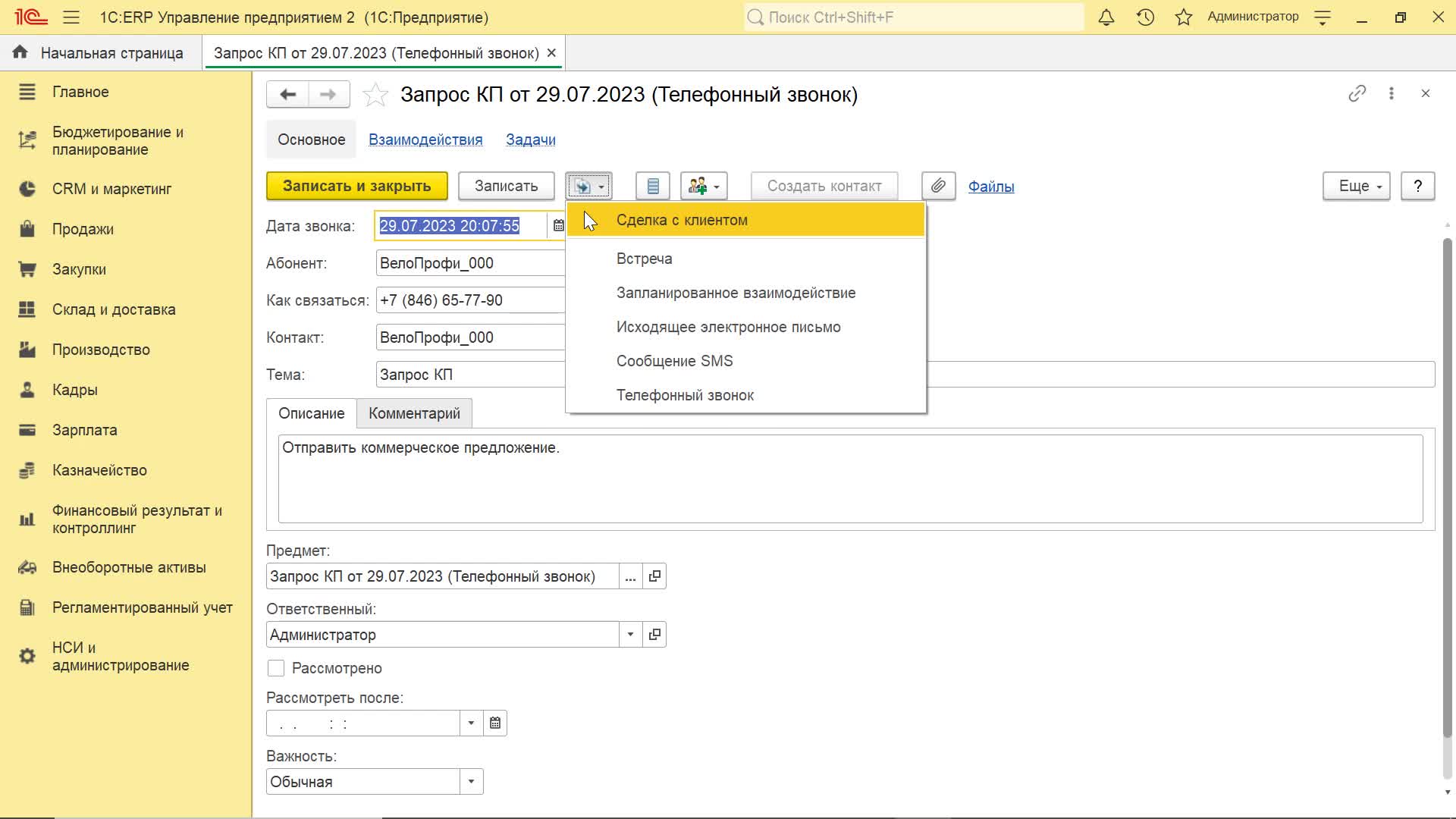Toggle the Рассмотрено checkbox
Viewport: 1456px width, 819px height.
[276, 668]
